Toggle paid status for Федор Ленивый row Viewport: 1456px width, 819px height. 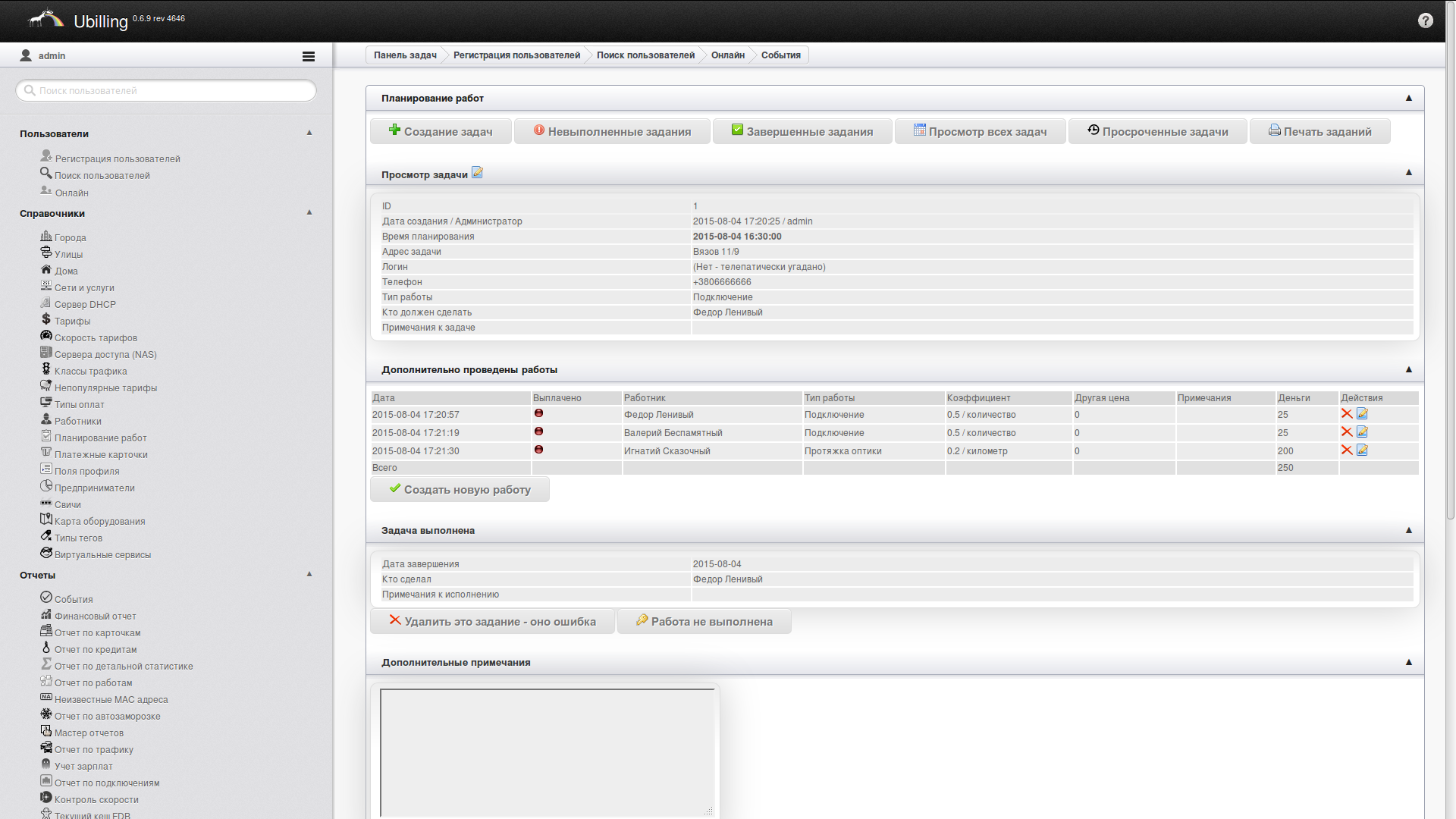pyautogui.click(x=538, y=413)
